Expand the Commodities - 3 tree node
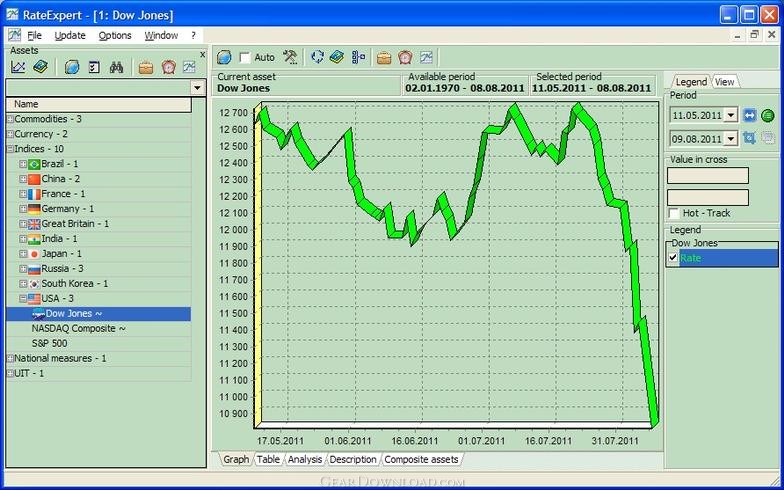The width and height of the screenshot is (784, 490). point(10,119)
